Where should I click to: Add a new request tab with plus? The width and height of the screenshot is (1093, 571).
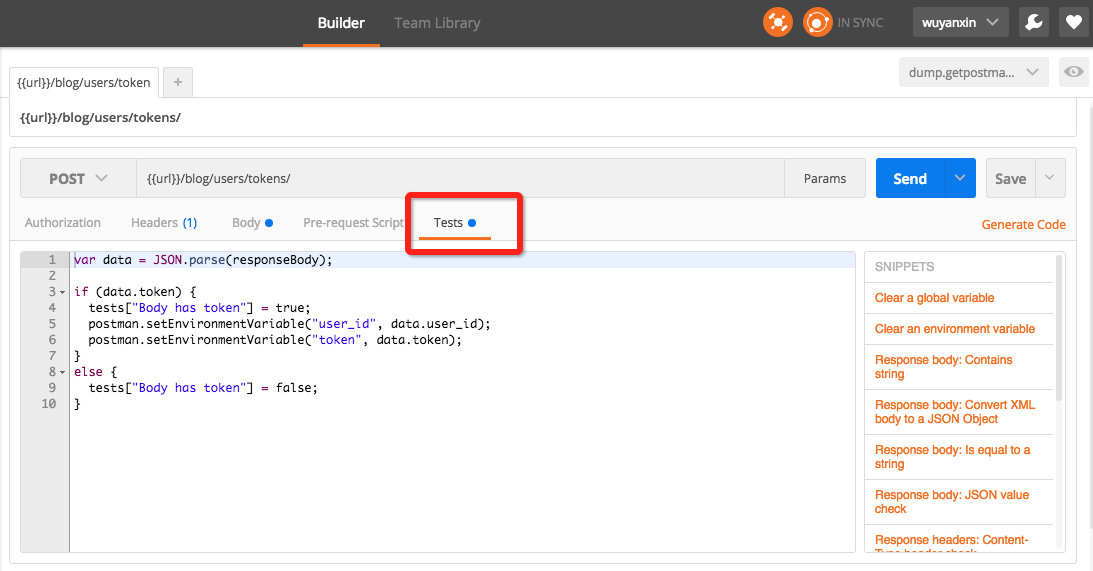tap(178, 82)
